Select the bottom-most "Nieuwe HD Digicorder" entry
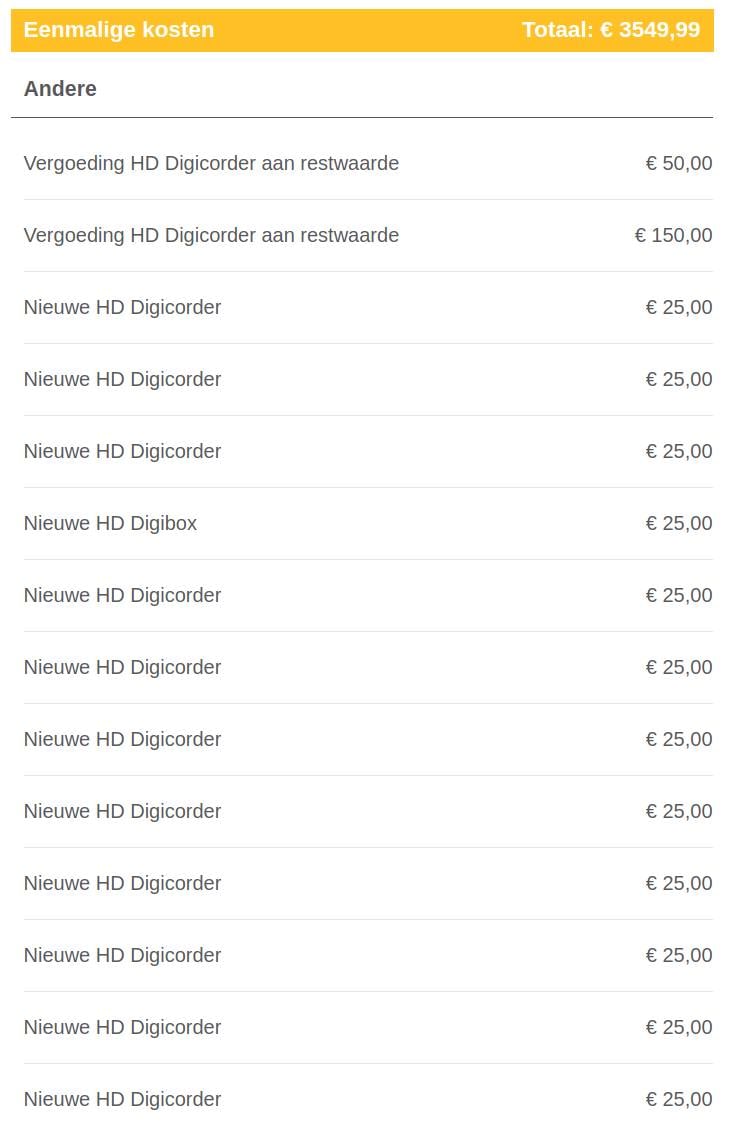 (x=122, y=1099)
